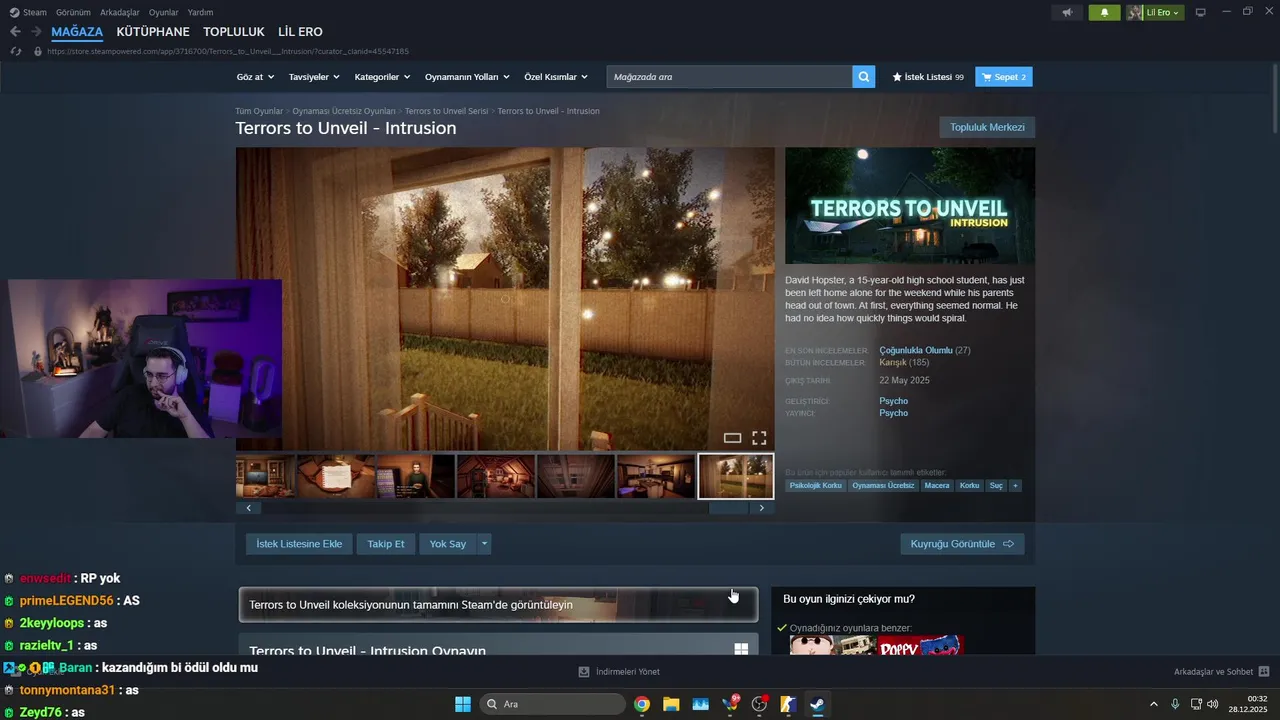
Task: Open the Arkadaşlar menu
Action: pyautogui.click(x=120, y=12)
